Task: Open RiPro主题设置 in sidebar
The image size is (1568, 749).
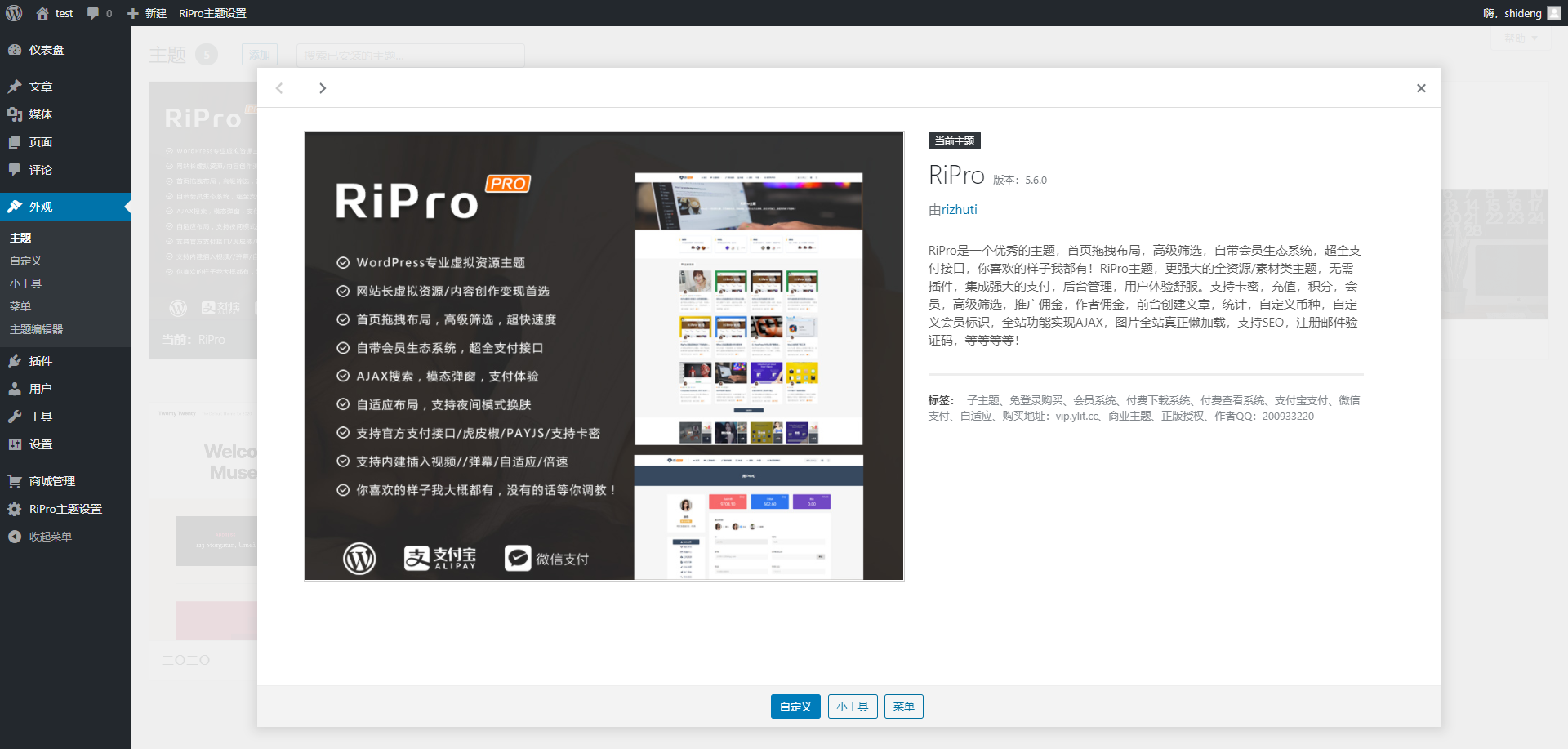Action: 65,509
